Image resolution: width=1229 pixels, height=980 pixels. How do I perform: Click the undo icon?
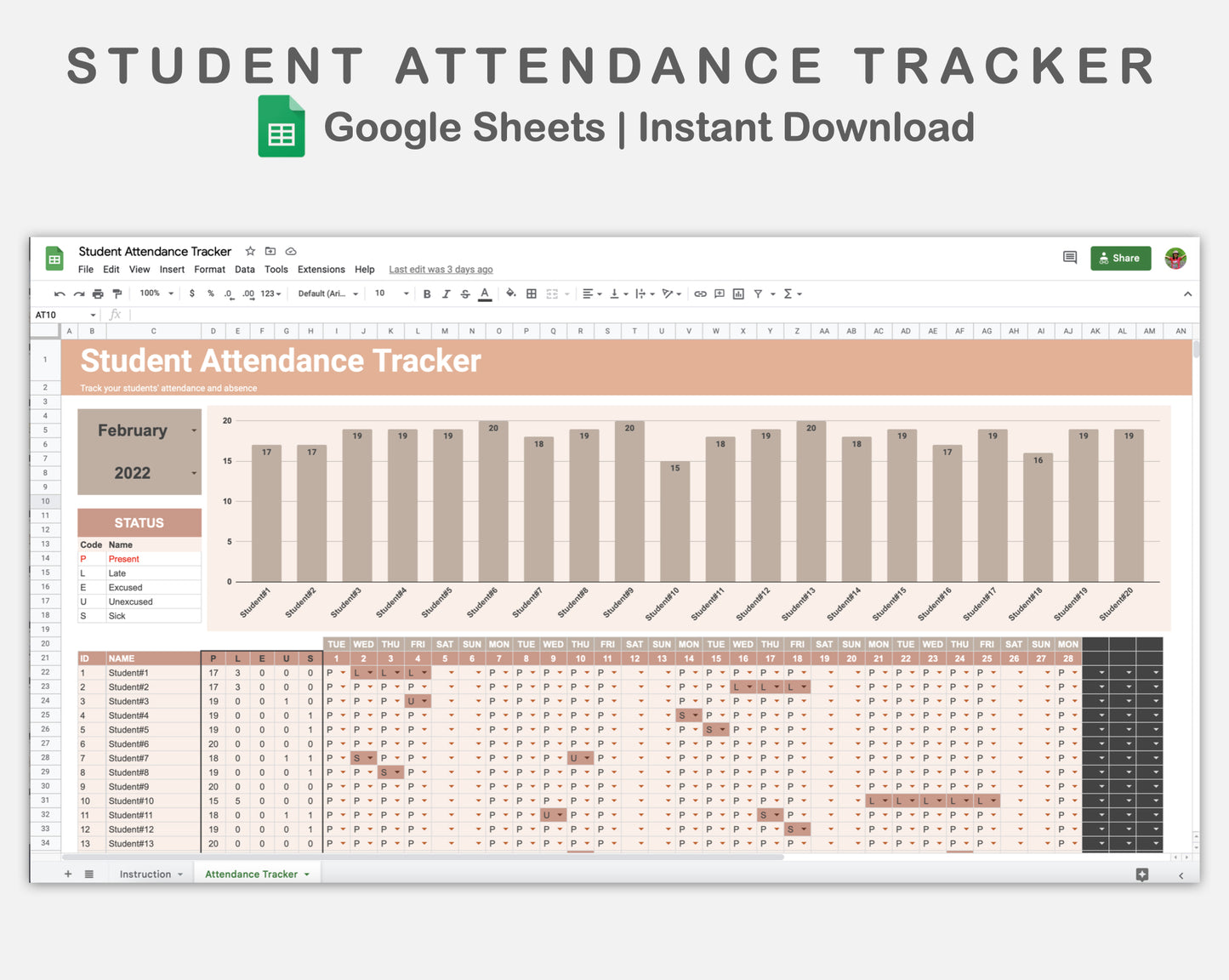click(58, 293)
